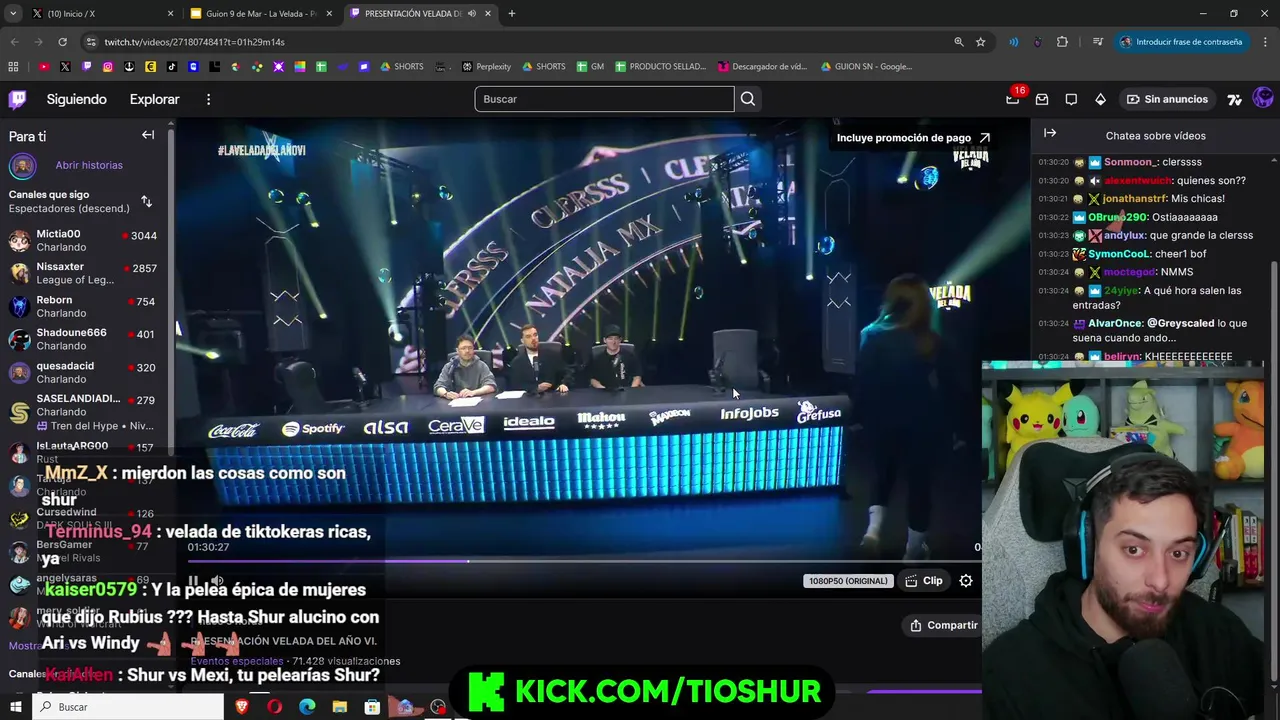Open the browser tab search dropdown

(13, 13)
